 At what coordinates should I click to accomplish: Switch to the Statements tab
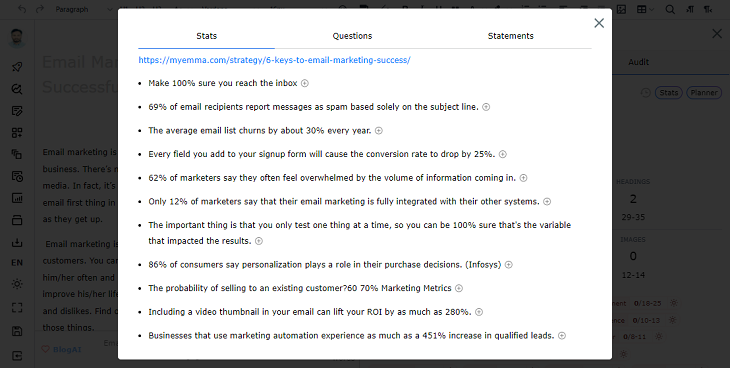tap(511, 36)
